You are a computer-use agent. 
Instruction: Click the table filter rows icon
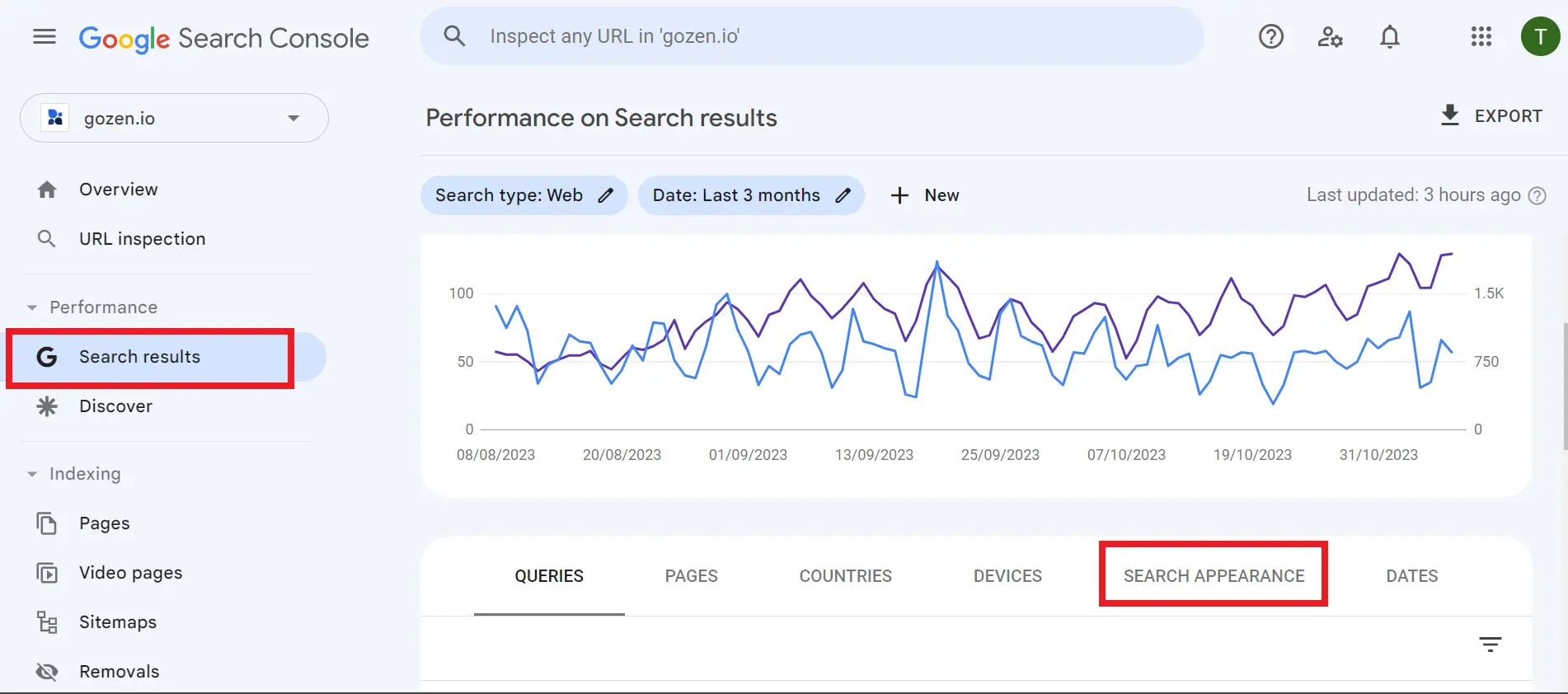pyautogui.click(x=1490, y=645)
